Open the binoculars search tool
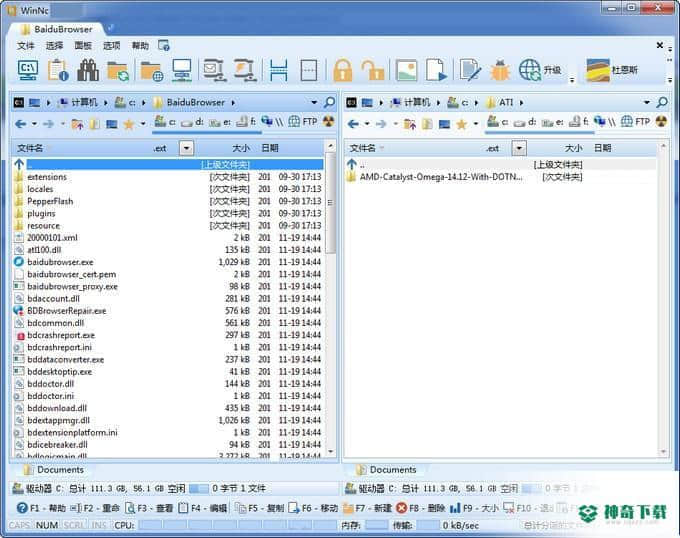This screenshot has height=538, width=680. tap(88, 70)
